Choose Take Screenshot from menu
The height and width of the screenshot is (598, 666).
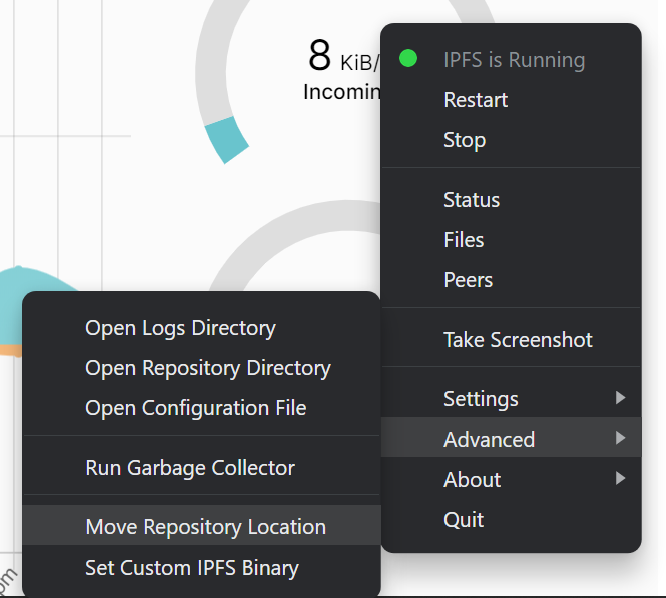[x=517, y=340]
